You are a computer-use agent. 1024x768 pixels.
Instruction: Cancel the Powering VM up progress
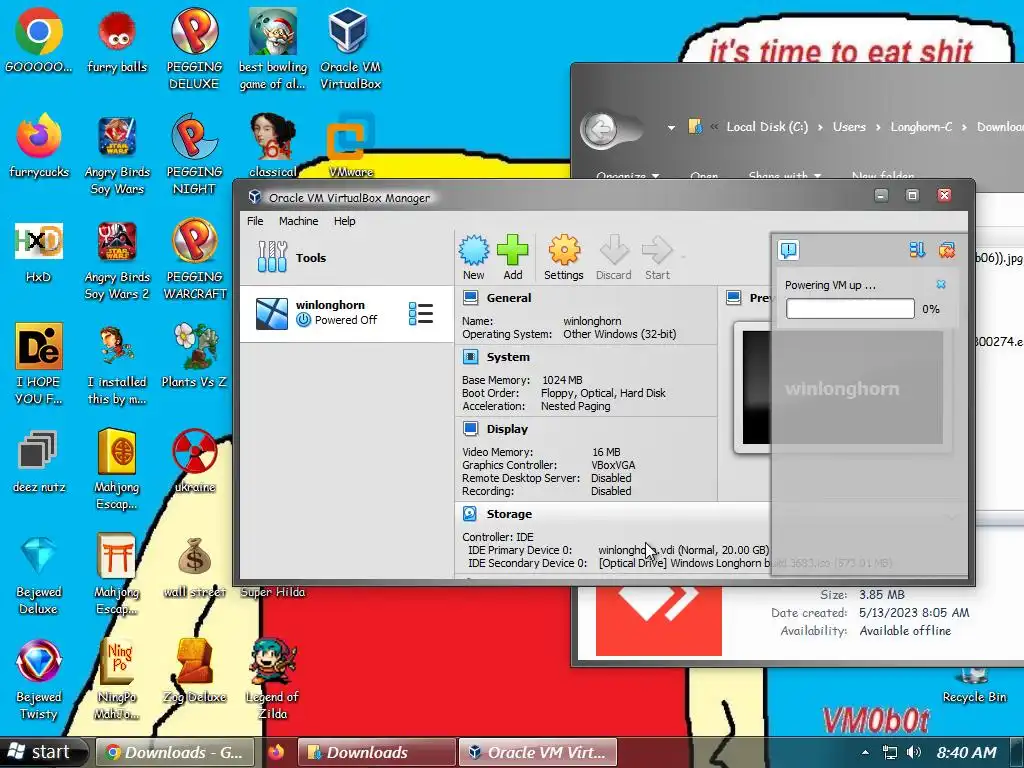[x=941, y=284]
